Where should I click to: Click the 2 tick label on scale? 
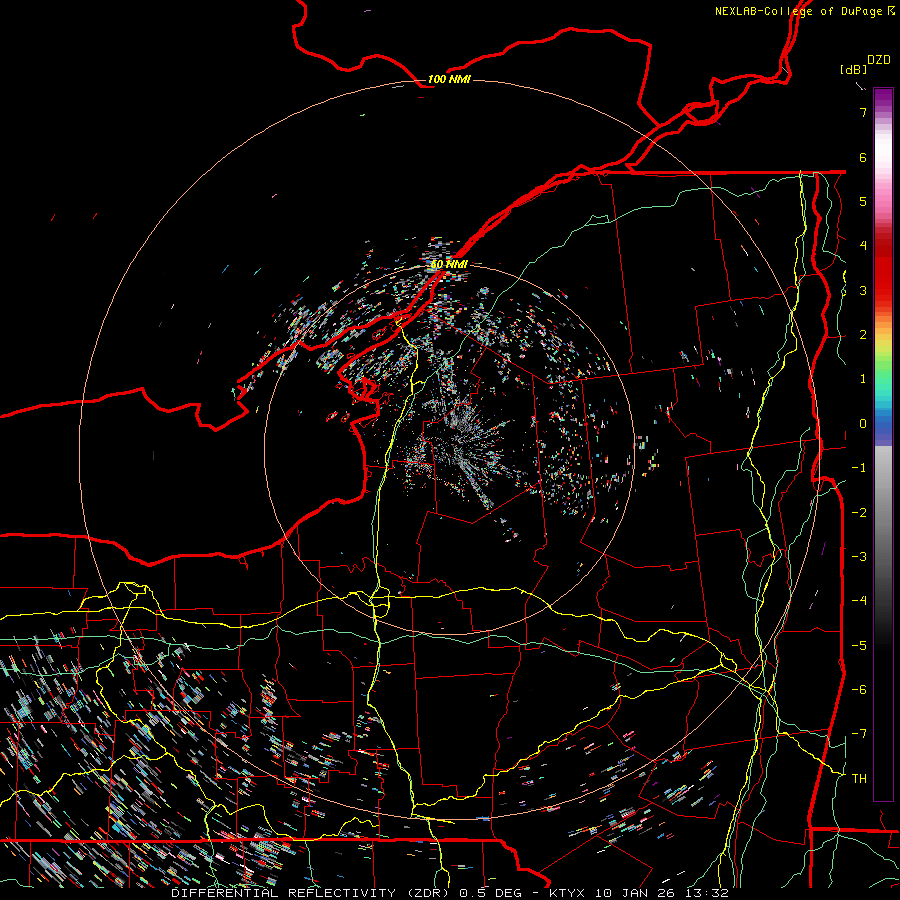click(863, 335)
